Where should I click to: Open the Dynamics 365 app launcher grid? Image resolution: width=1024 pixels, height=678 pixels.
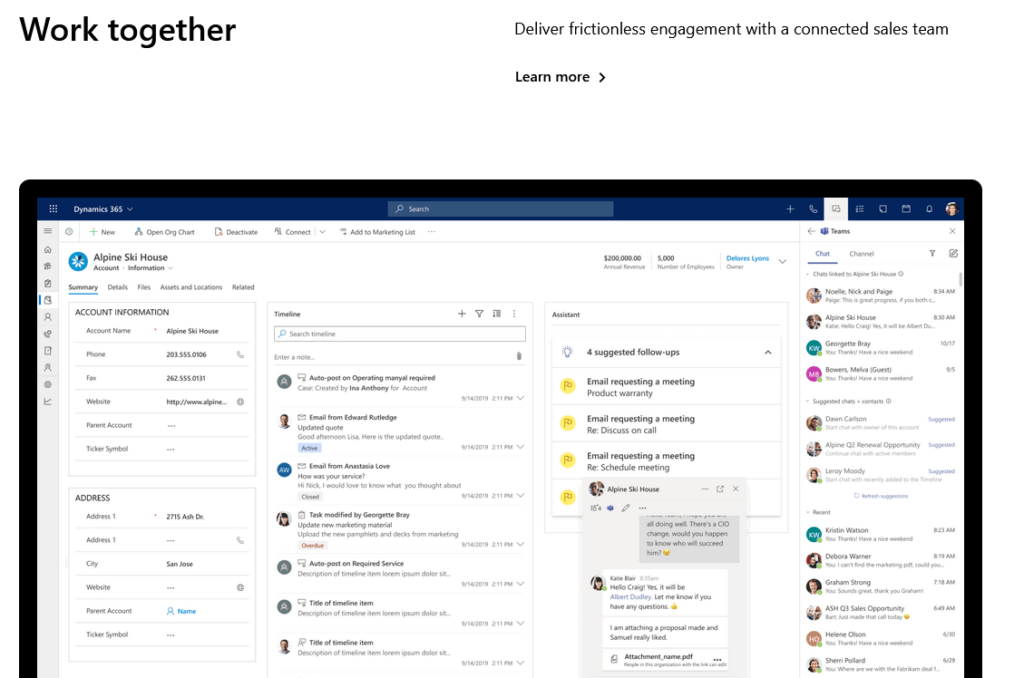click(53, 209)
